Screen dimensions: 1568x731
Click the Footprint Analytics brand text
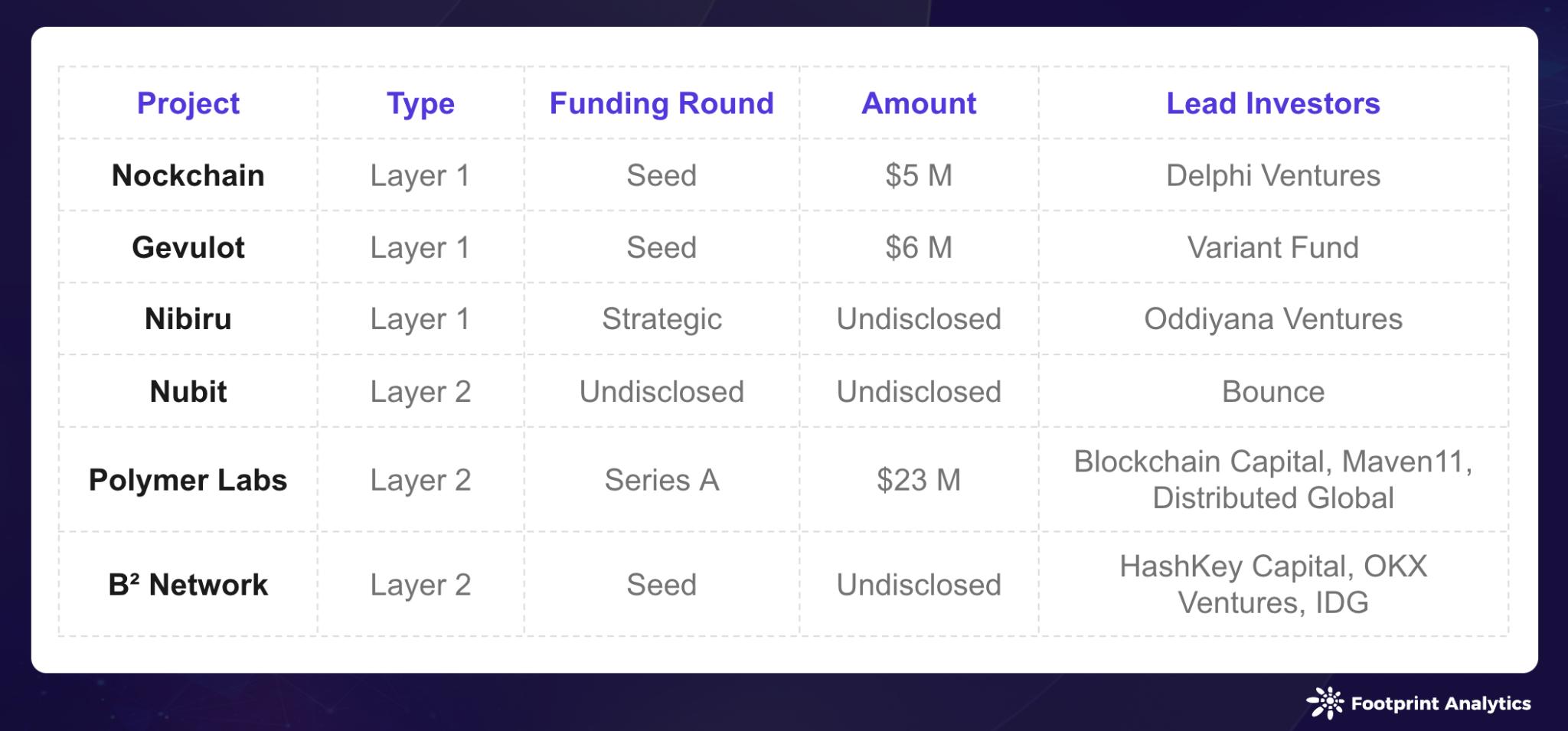[x=1441, y=703]
